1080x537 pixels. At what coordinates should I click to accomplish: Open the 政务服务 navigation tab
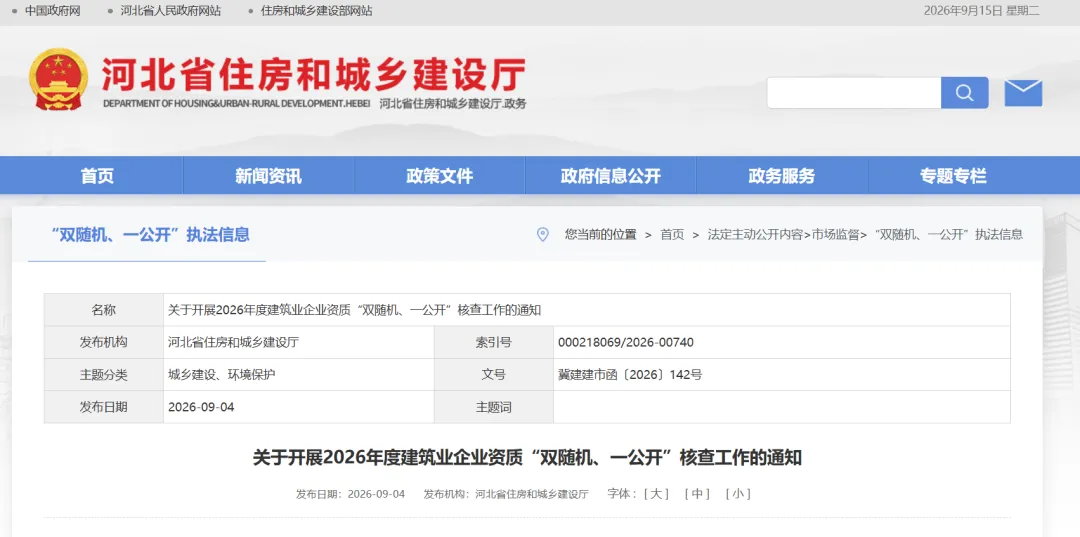(782, 176)
